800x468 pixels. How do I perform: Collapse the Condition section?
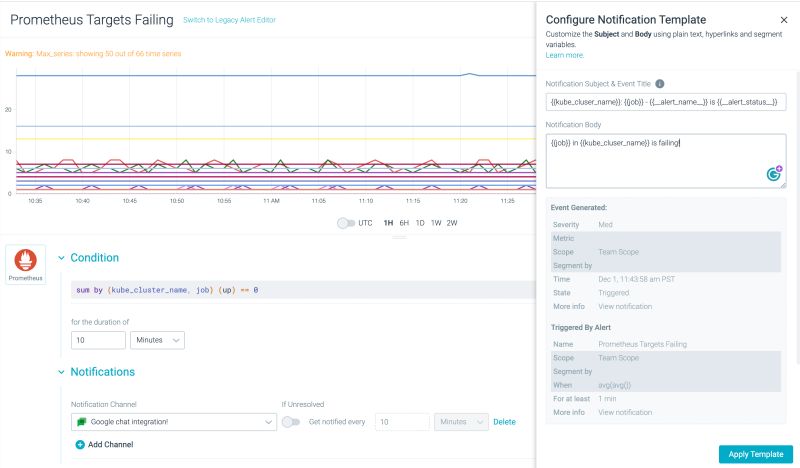click(61, 258)
